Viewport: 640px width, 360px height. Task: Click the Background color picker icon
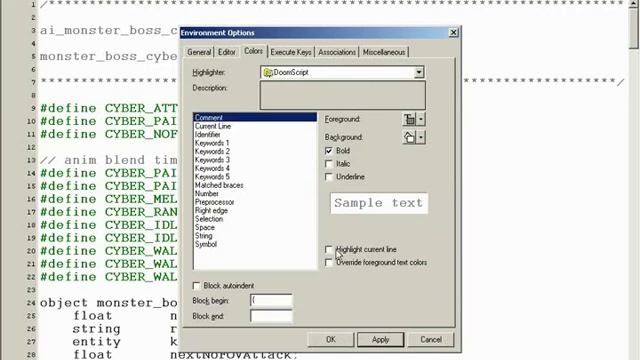409,137
